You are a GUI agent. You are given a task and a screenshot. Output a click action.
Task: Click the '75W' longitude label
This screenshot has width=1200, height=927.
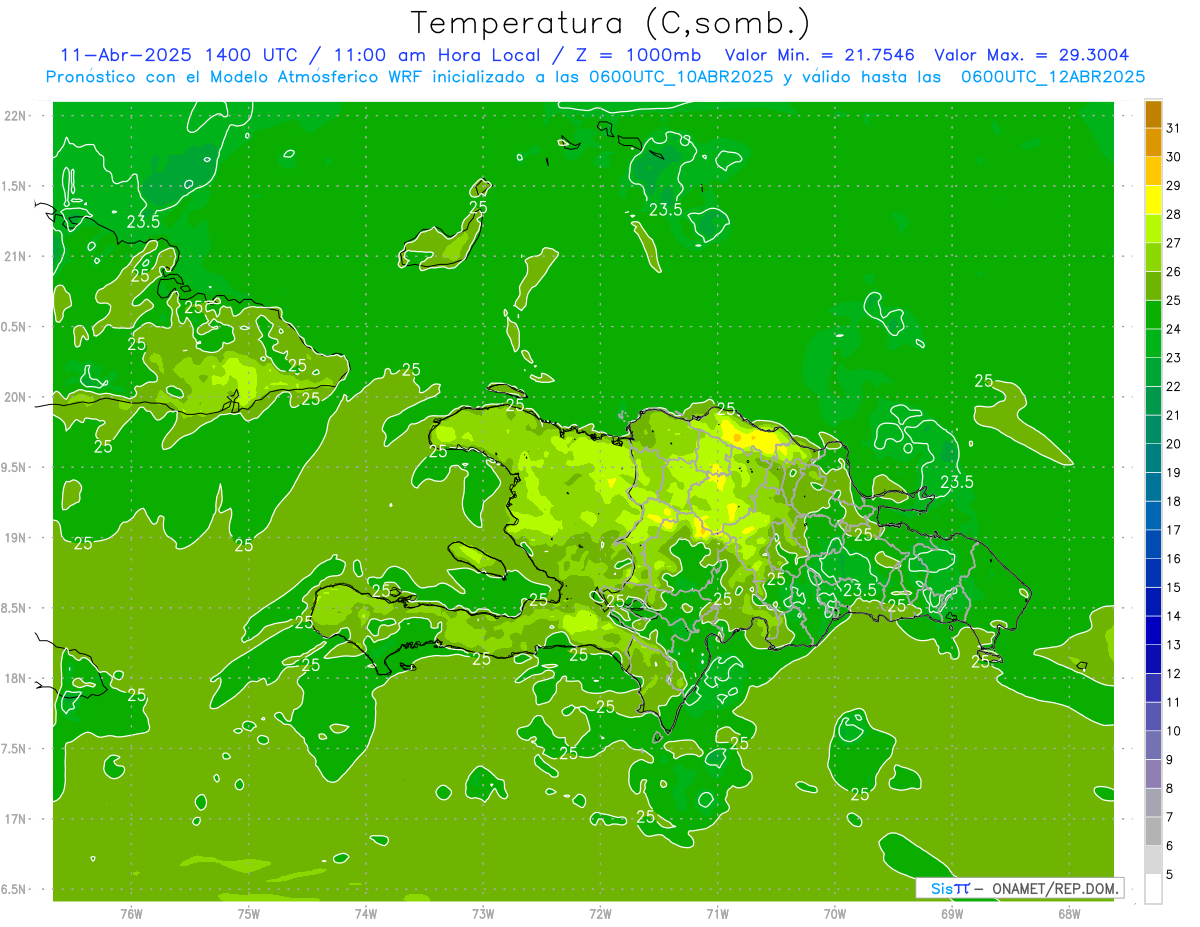249,914
